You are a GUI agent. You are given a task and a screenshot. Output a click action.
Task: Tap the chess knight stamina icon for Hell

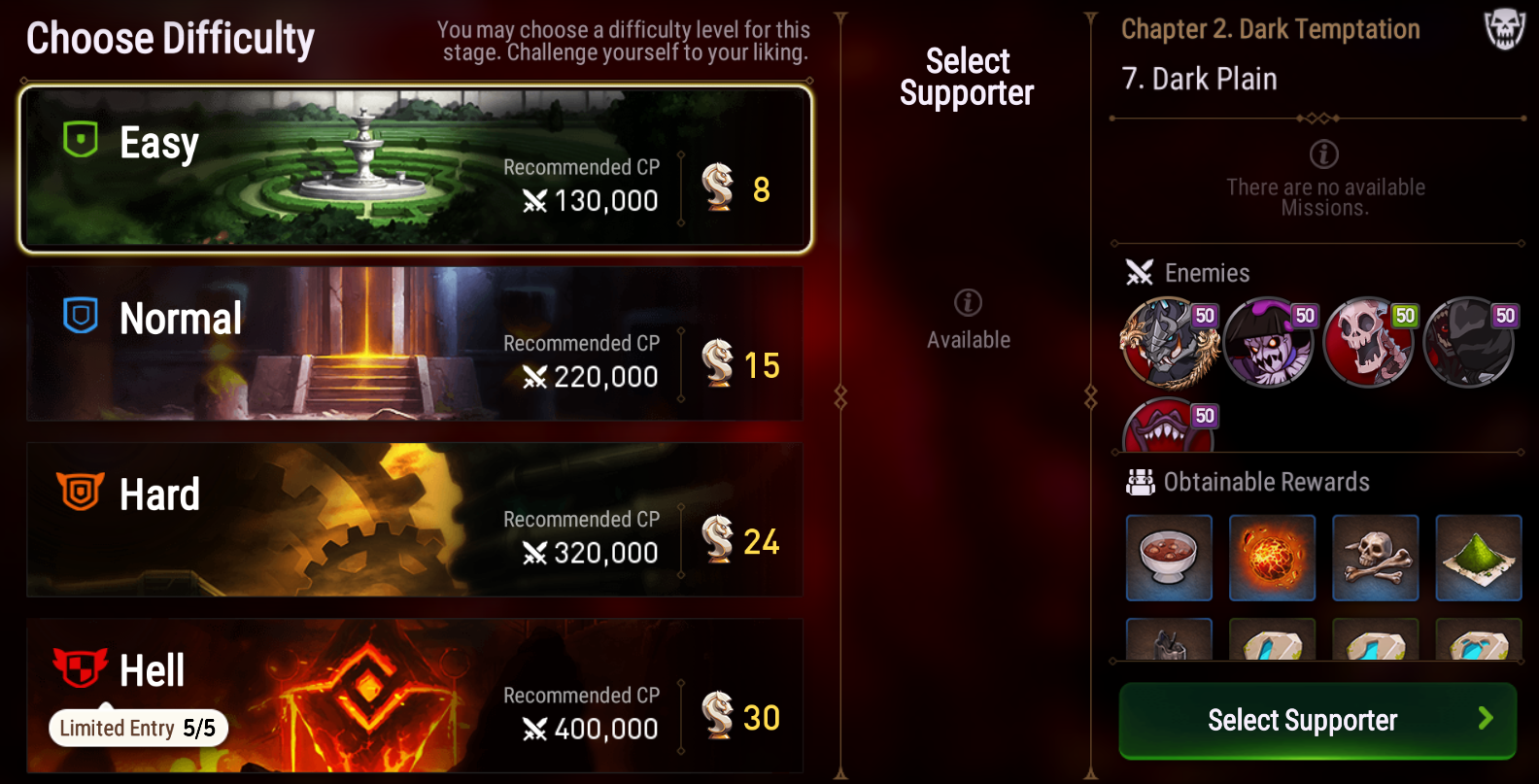[718, 714]
